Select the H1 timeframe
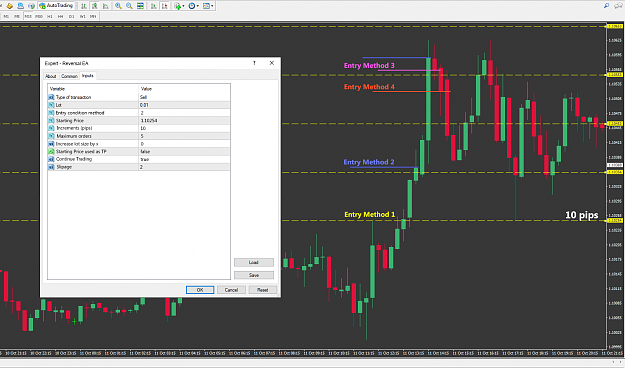This screenshot has height=368, width=625. [x=50, y=16]
